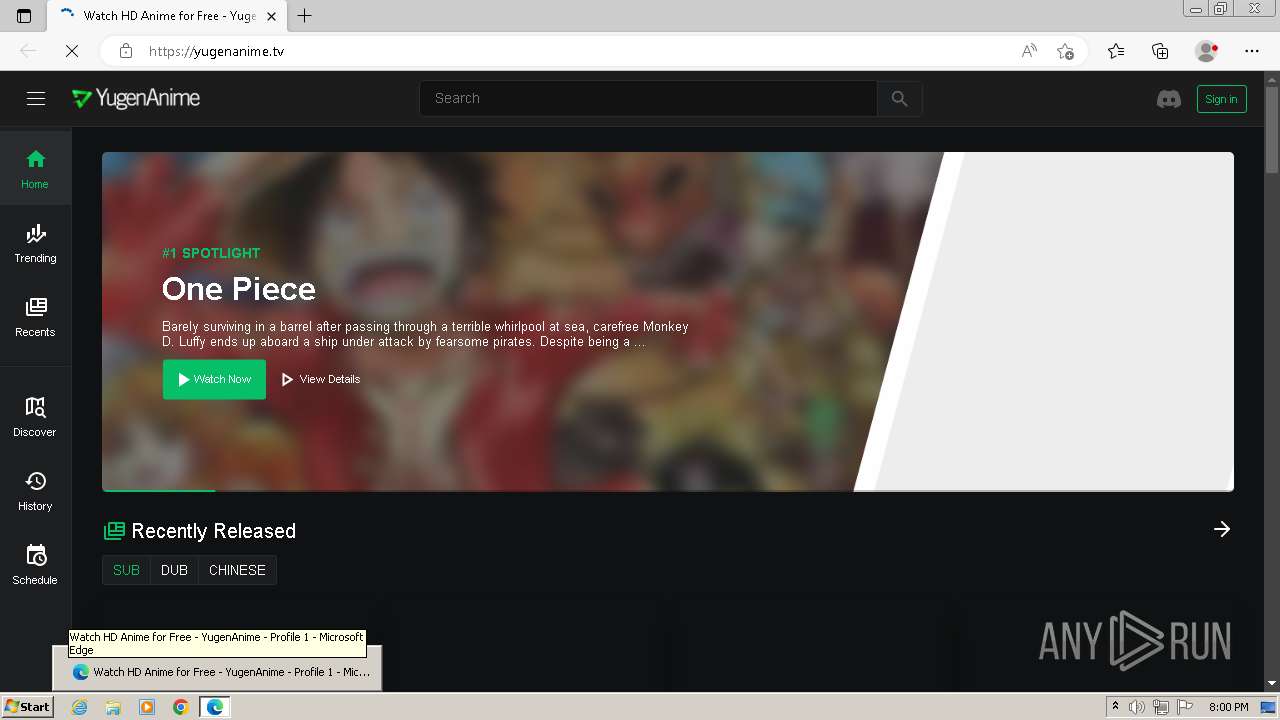Open a new browser tab

tap(305, 16)
